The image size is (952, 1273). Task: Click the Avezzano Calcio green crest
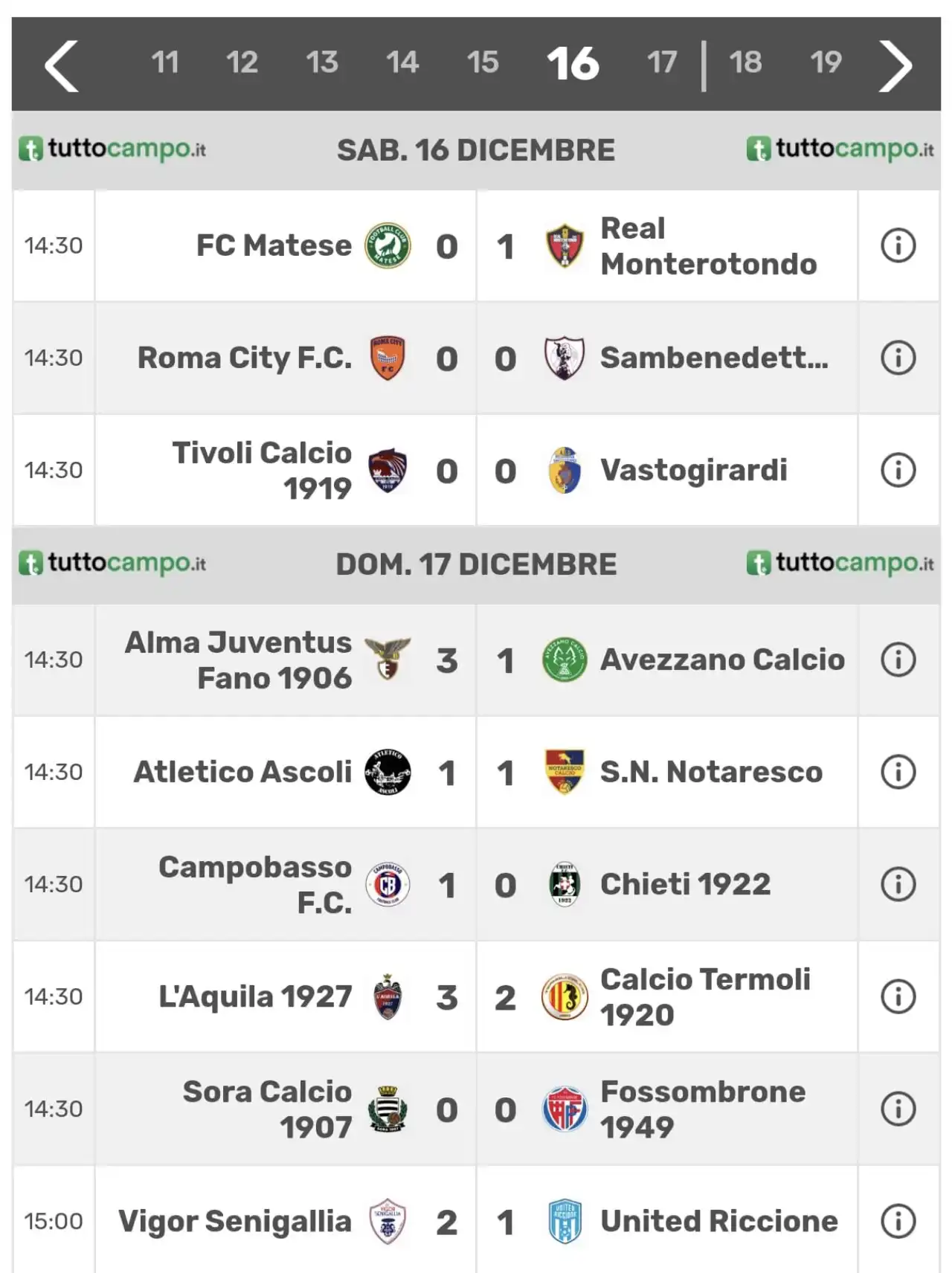[565, 660]
